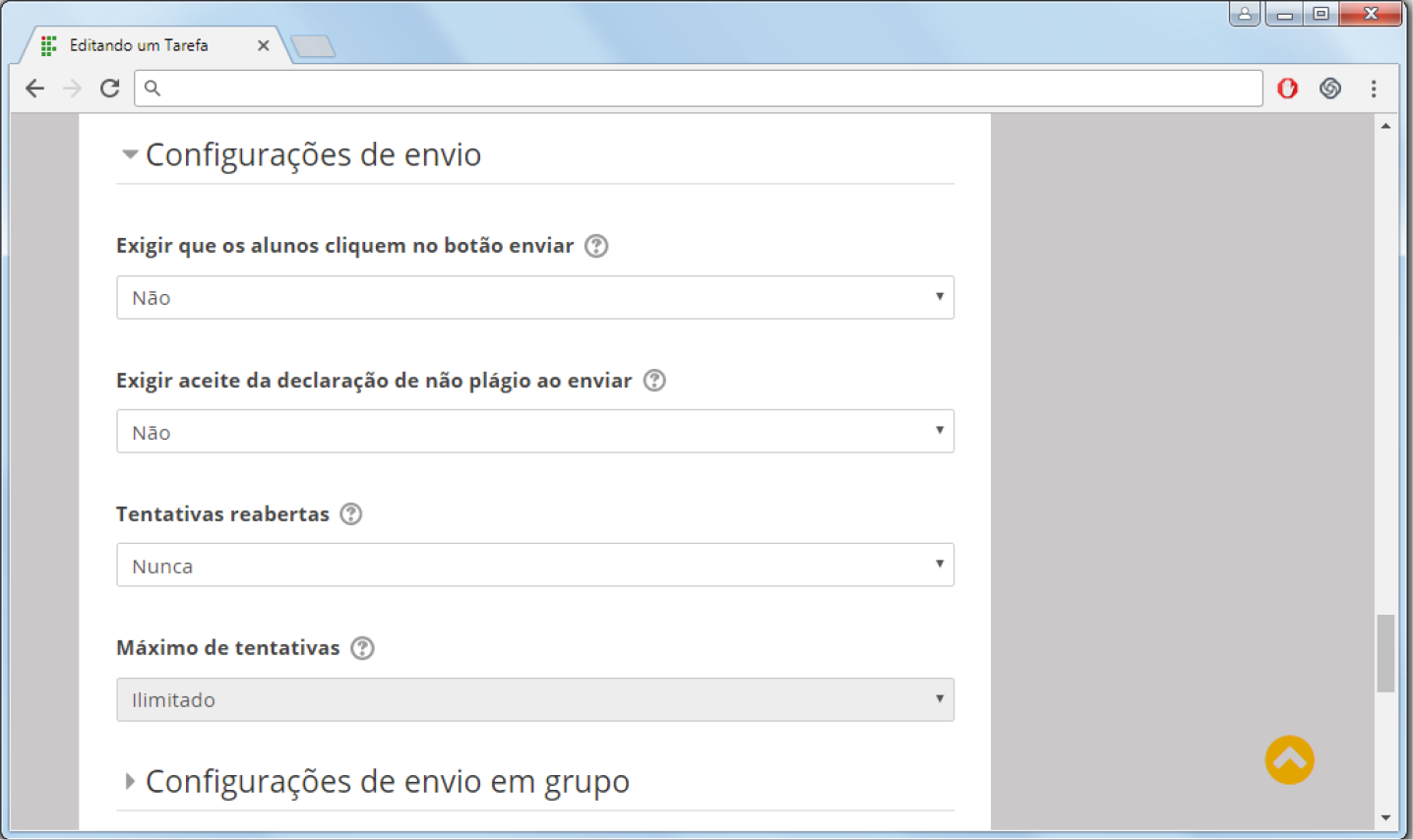Open the plagiarism declaration 'Não' dropdown
Viewport: 1413px width, 840px height.
[x=534, y=432]
